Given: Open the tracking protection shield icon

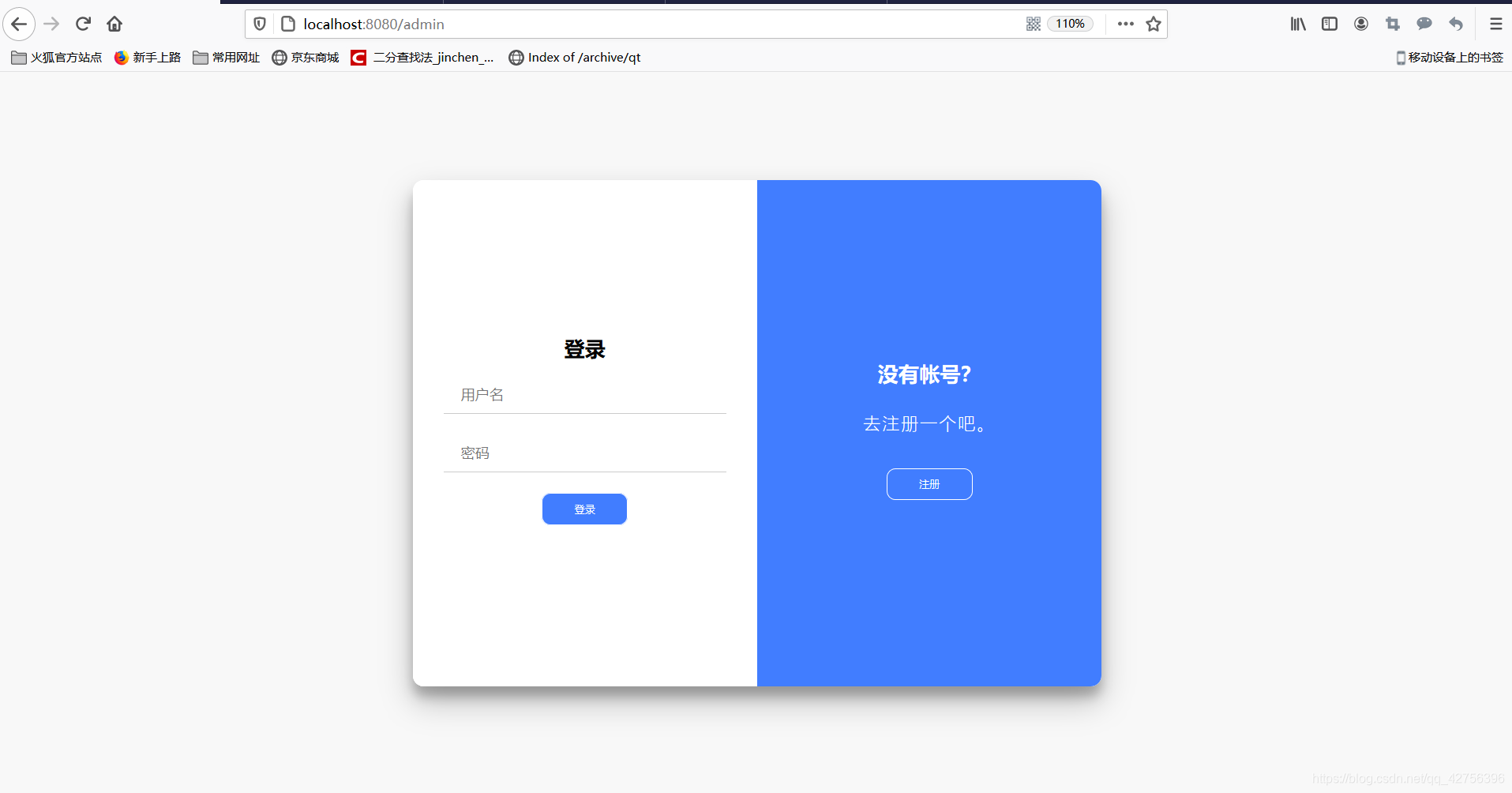Looking at the screenshot, I should coord(260,24).
